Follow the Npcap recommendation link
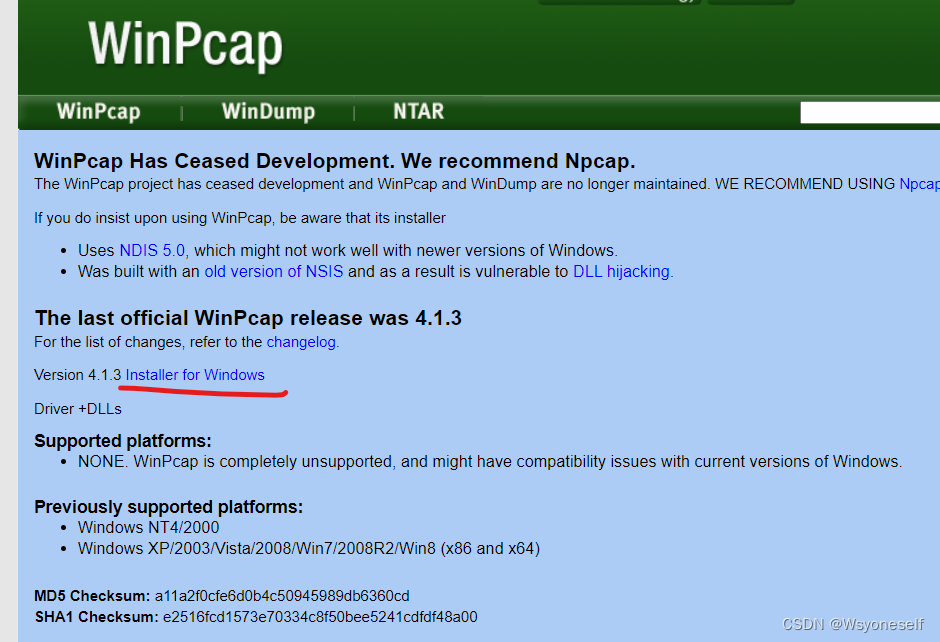 [x=920, y=183]
